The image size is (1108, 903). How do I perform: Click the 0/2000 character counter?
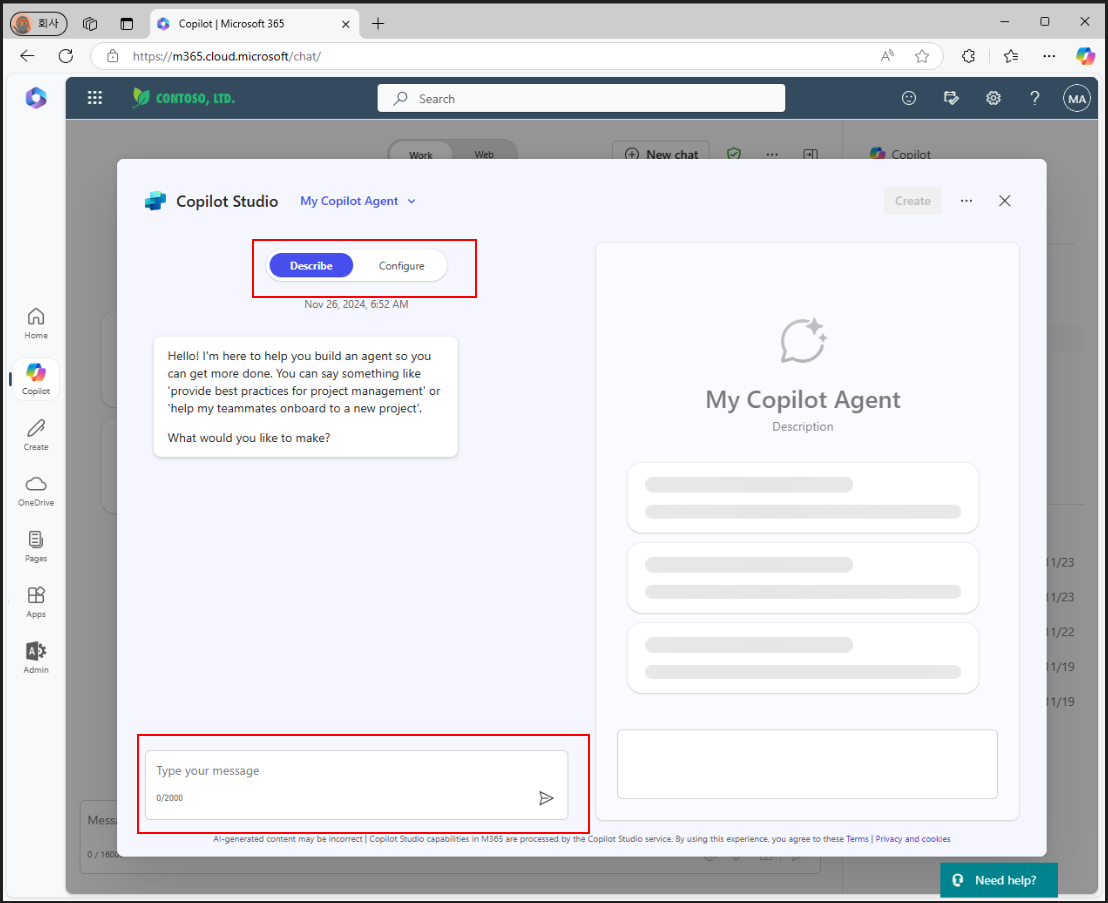click(x=170, y=798)
